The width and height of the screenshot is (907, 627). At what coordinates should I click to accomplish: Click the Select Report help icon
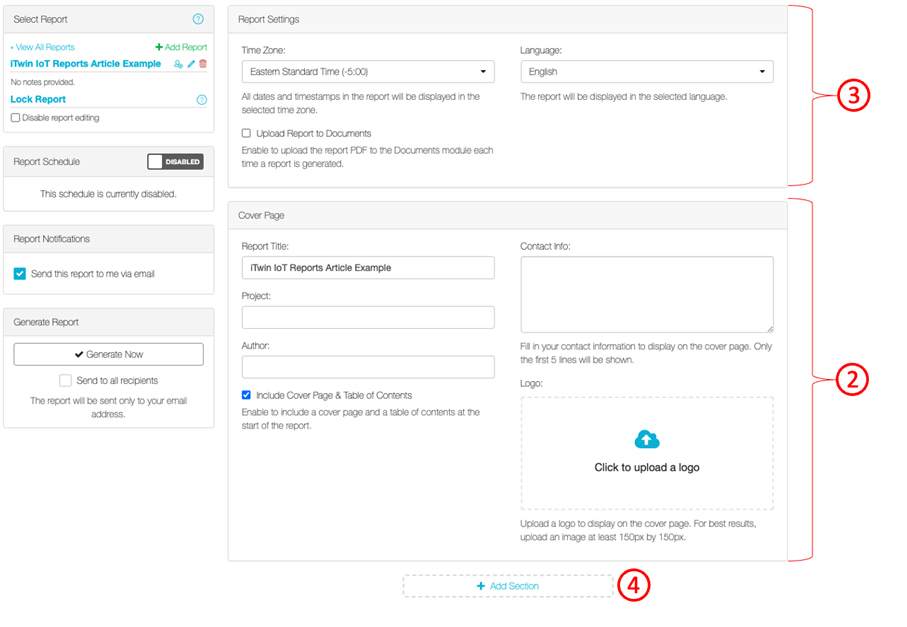[197, 19]
